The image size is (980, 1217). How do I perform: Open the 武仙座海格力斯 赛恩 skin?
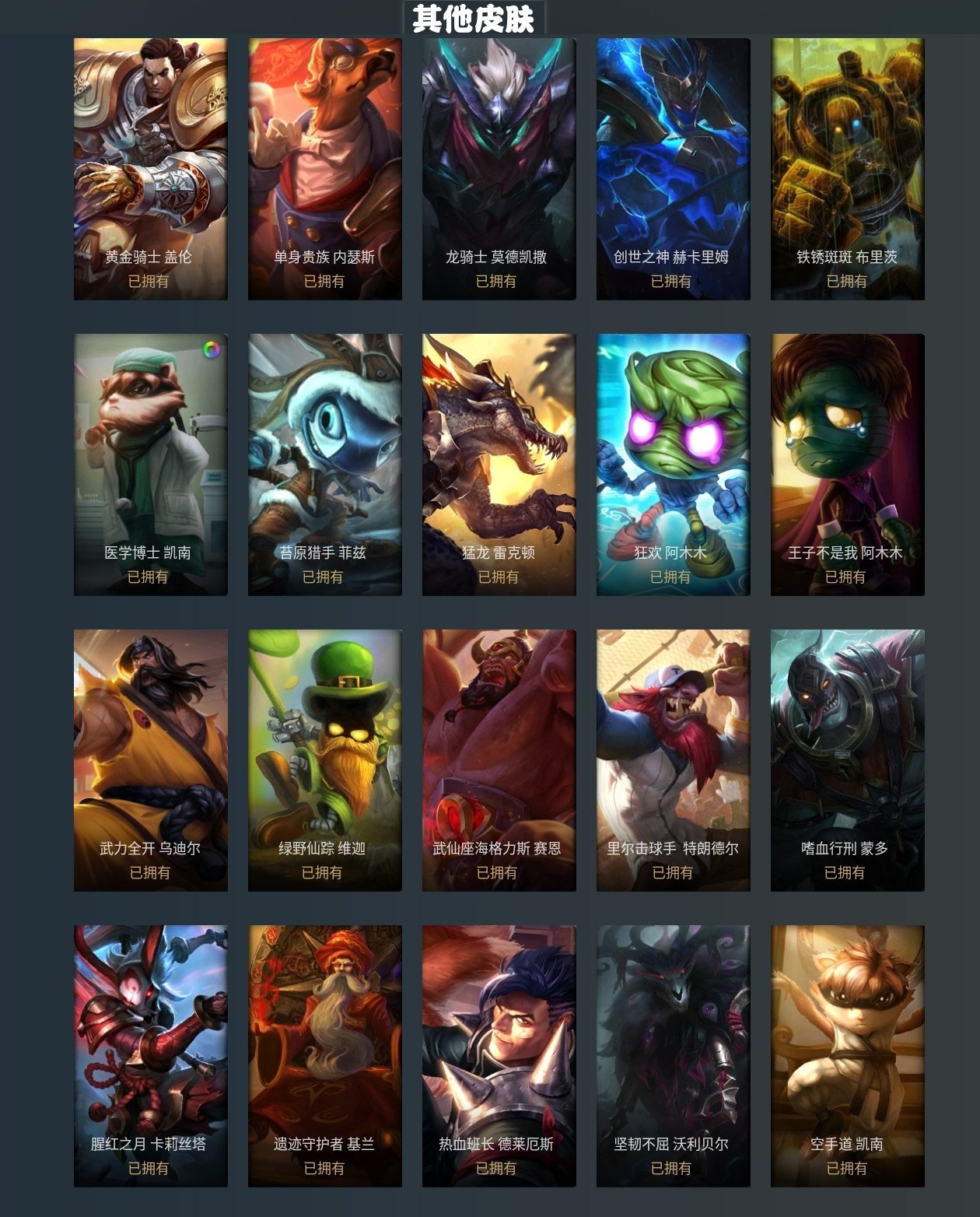coord(499,760)
